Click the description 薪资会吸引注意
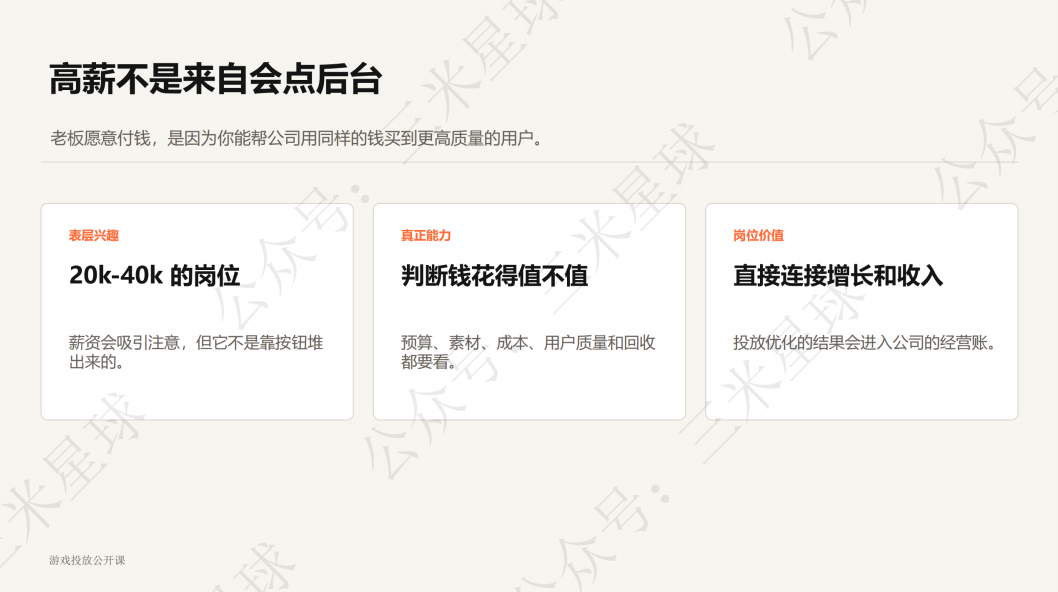The image size is (1058, 592). pyautogui.click(x=196, y=352)
